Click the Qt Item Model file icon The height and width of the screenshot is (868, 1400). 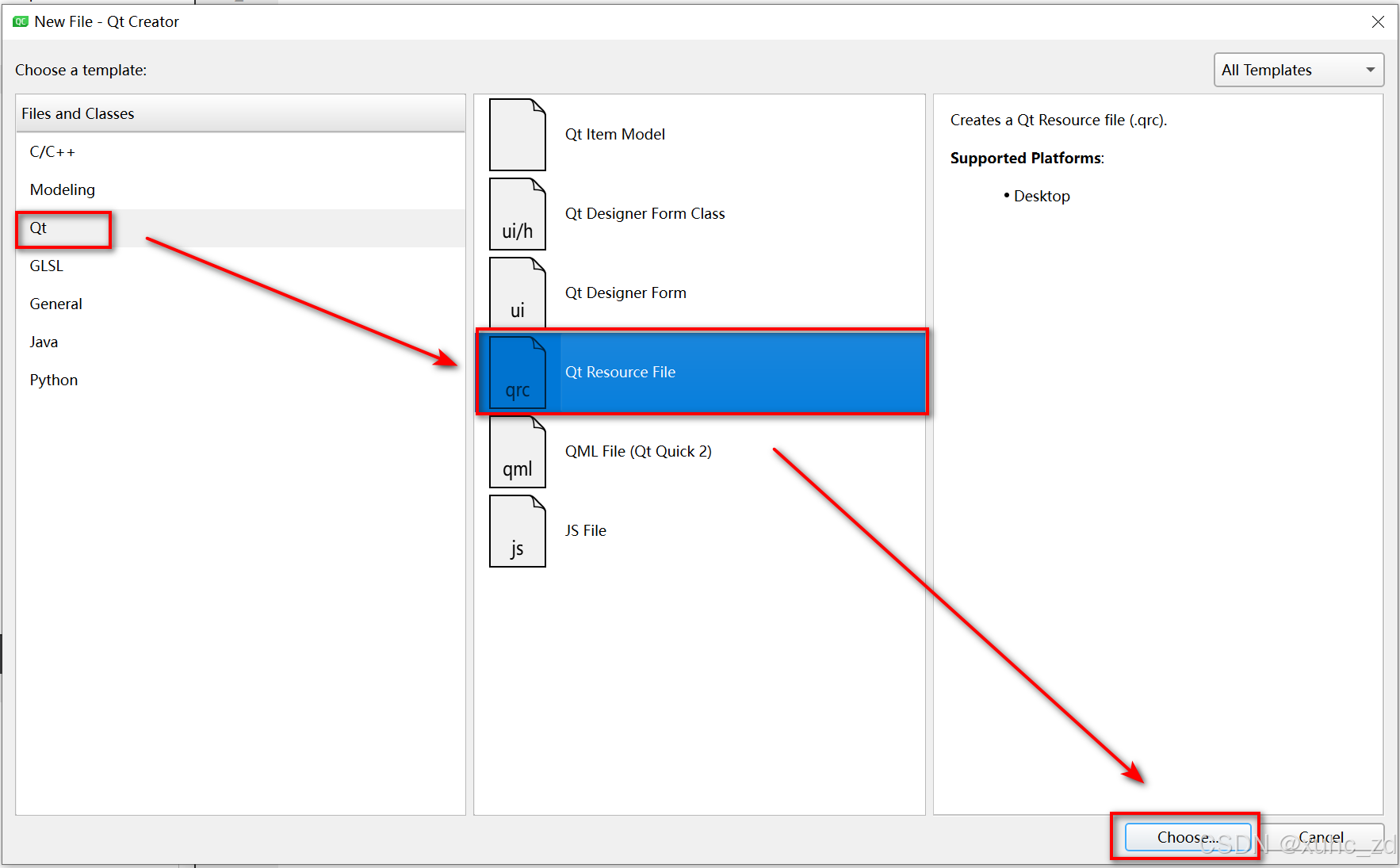click(517, 134)
